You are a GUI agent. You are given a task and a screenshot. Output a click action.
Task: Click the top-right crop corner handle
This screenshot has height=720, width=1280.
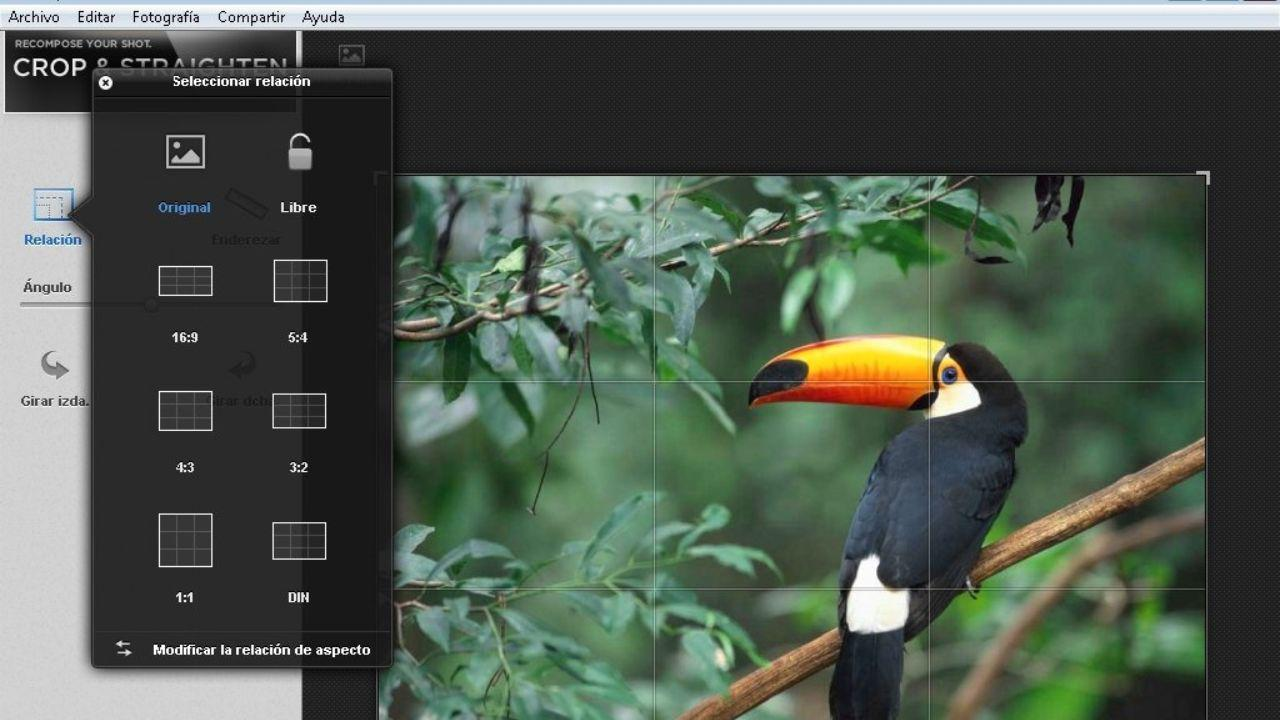(1202, 178)
